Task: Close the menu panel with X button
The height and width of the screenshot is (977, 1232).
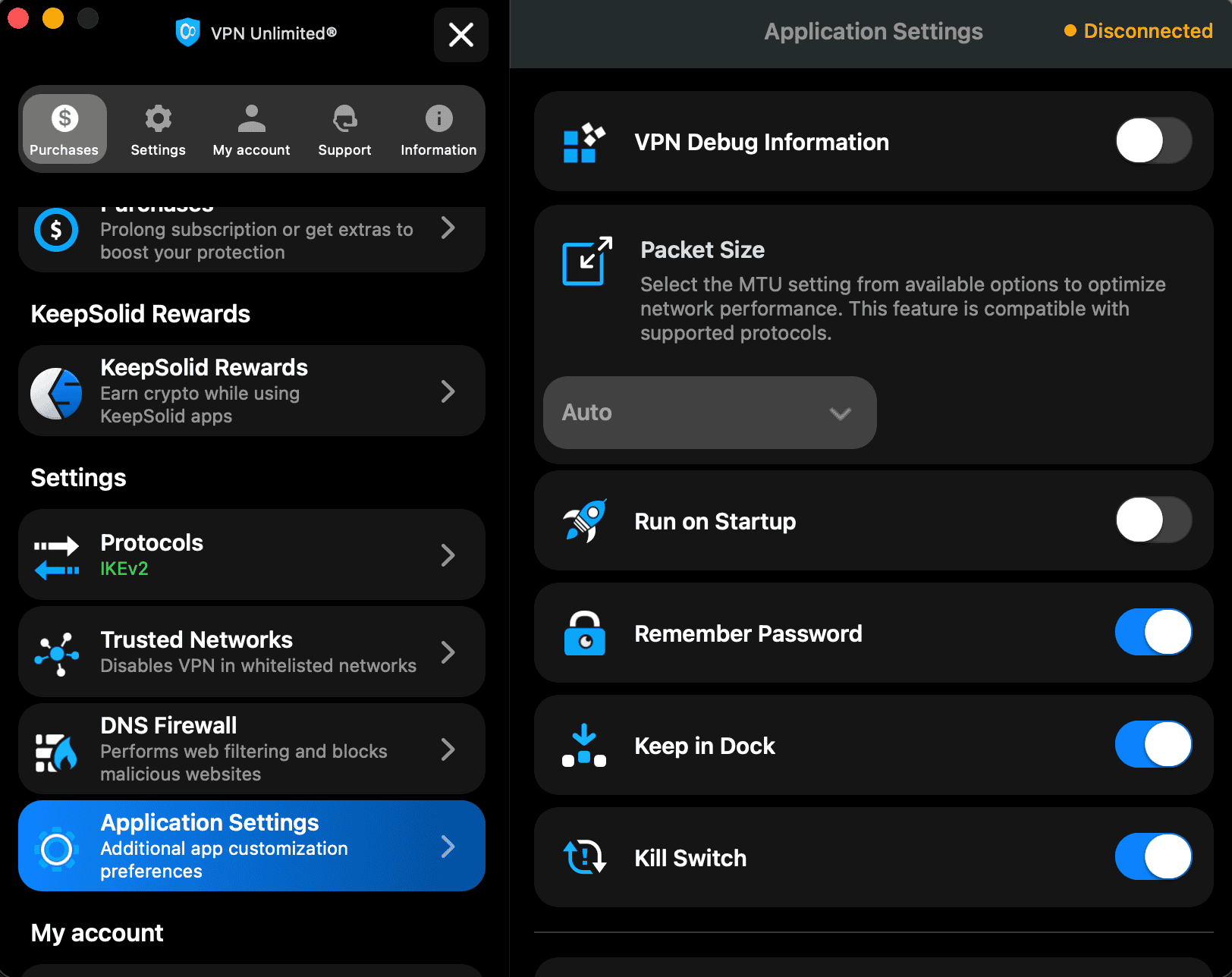Action: click(x=461, y=35)
